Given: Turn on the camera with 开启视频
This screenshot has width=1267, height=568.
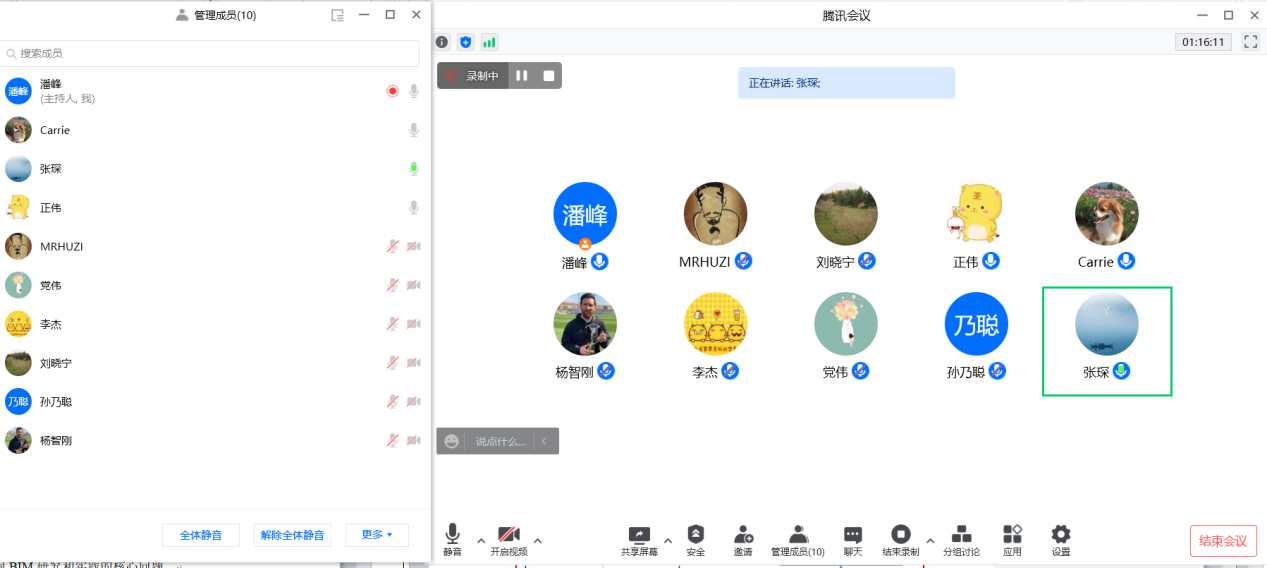Looking at the screenshot, I should point(509,539).
